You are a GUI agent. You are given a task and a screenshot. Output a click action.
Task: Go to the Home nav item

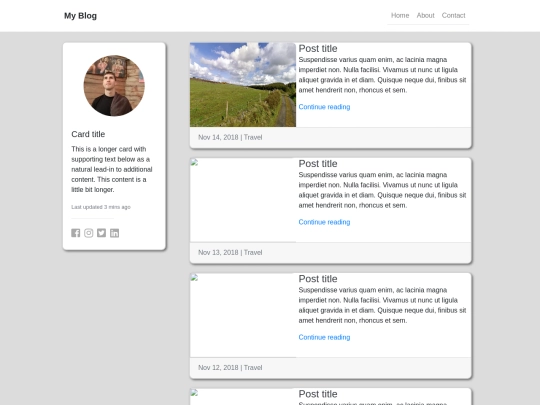coord(400,15)
